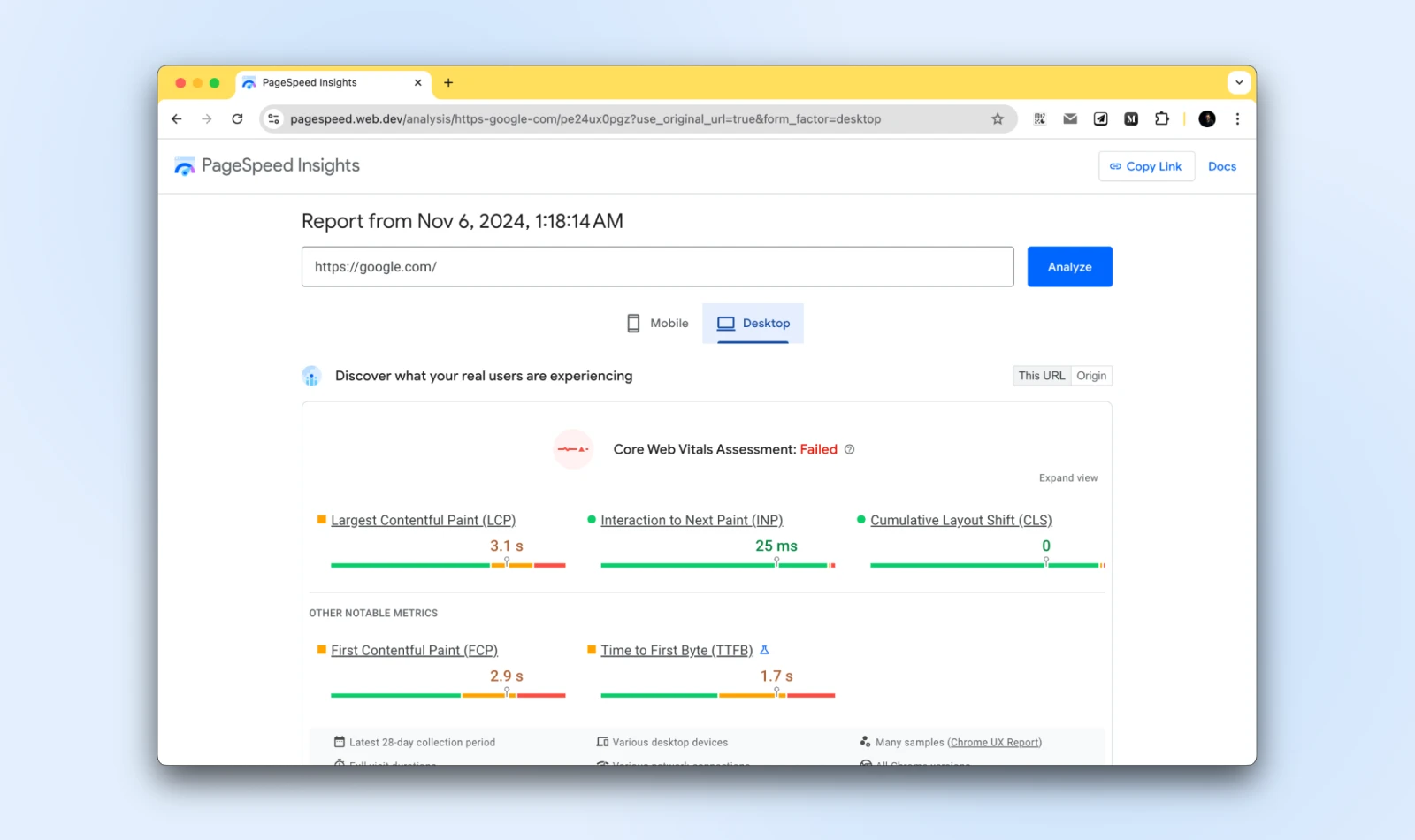Click the LCP distribution bar
1415x840 pixels.
[447, 565]
